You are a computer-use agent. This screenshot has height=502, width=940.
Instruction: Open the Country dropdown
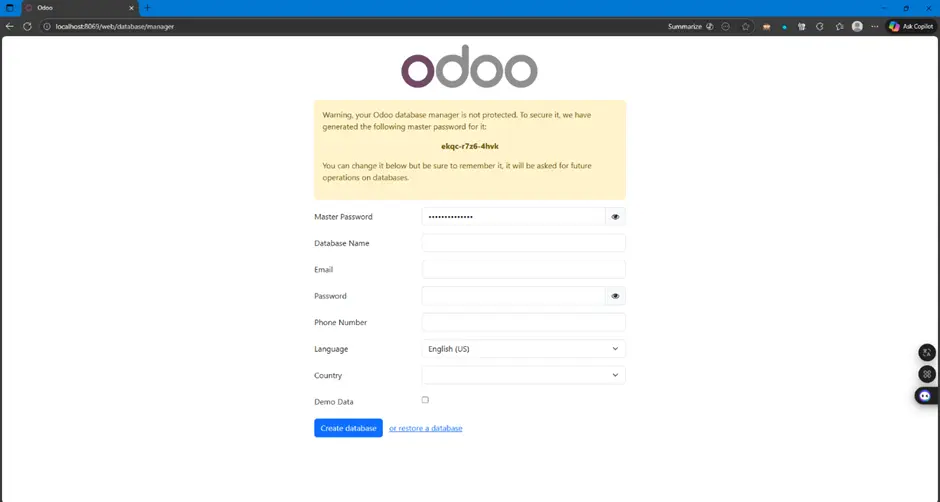click(523, 375)
